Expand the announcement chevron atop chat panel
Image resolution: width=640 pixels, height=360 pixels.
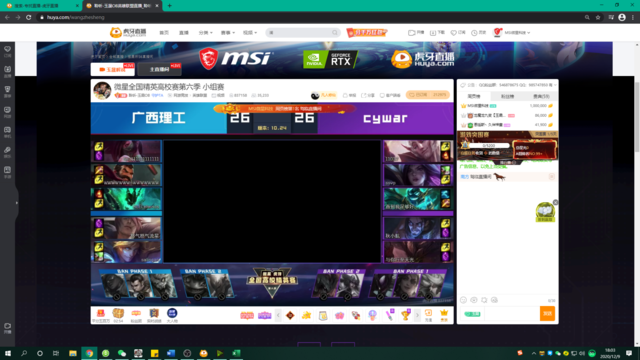coord(555,85)
